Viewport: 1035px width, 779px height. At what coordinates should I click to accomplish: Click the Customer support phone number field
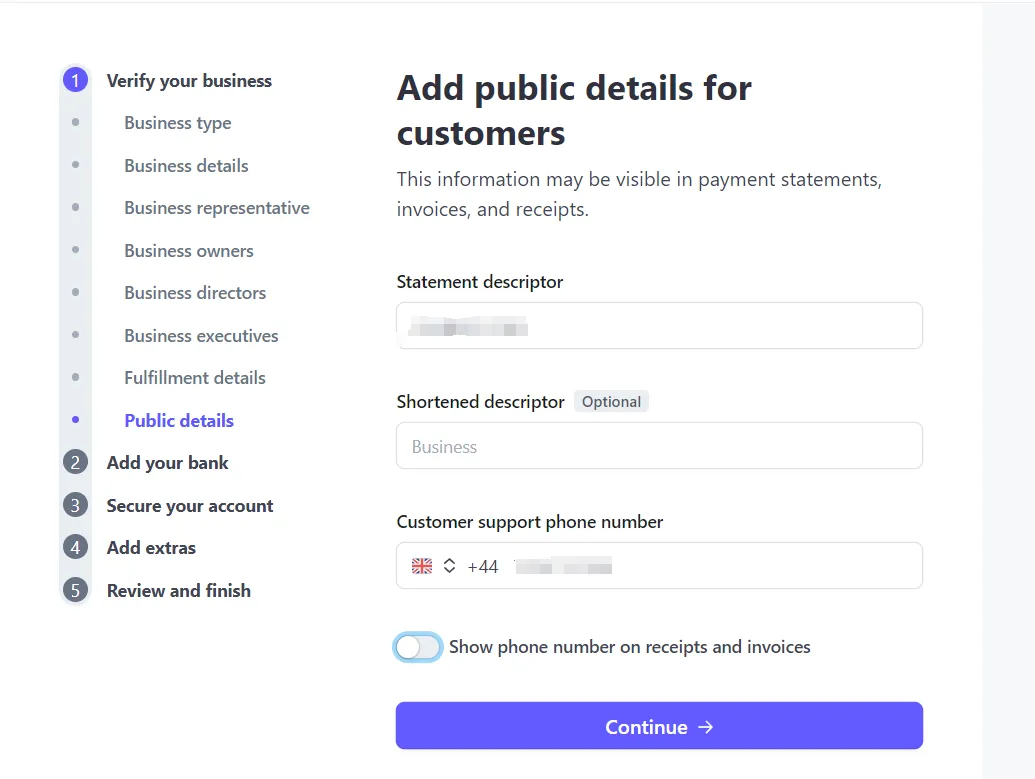(x=659, y=566)
